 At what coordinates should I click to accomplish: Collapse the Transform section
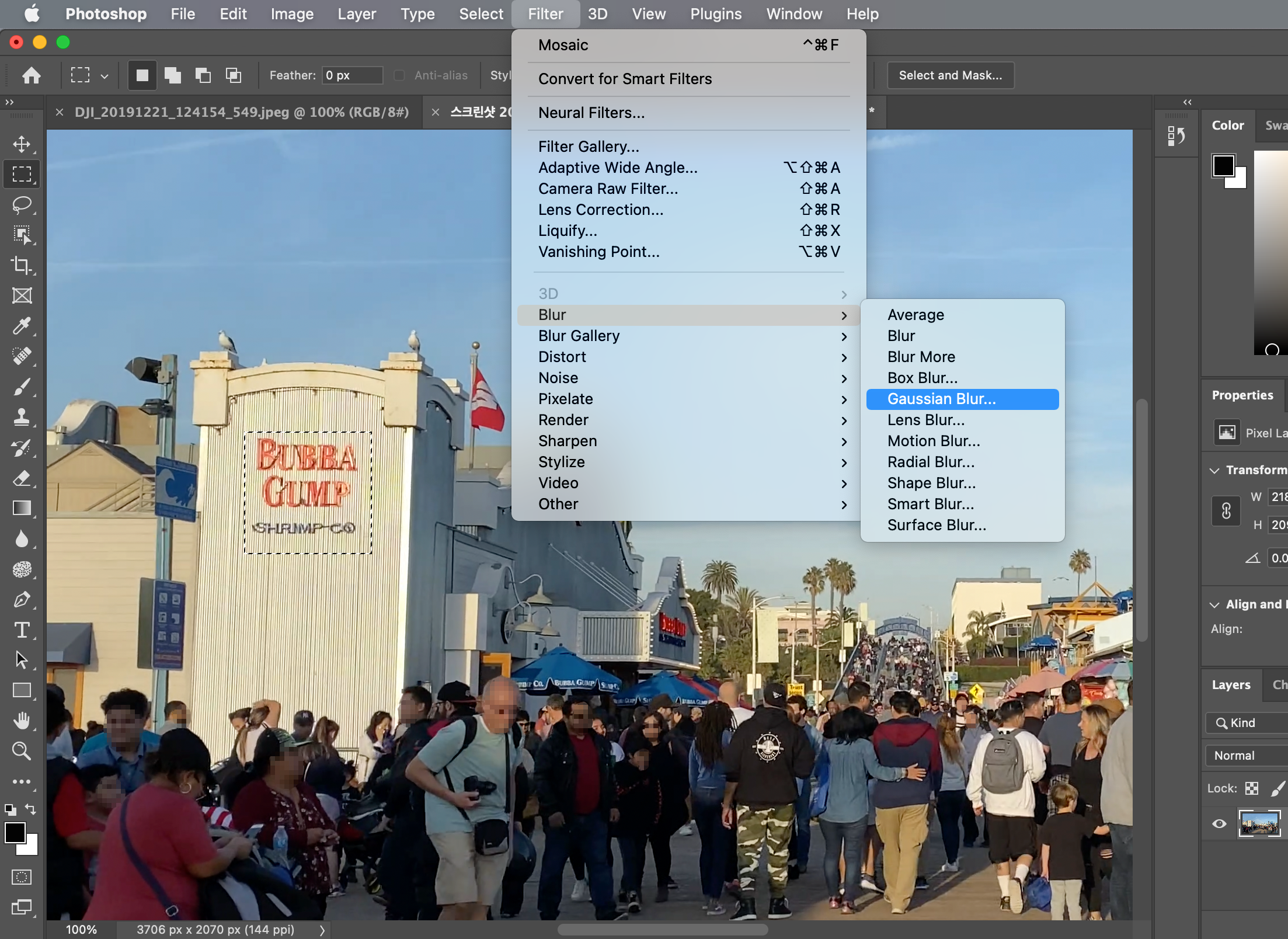(1215, 470)
